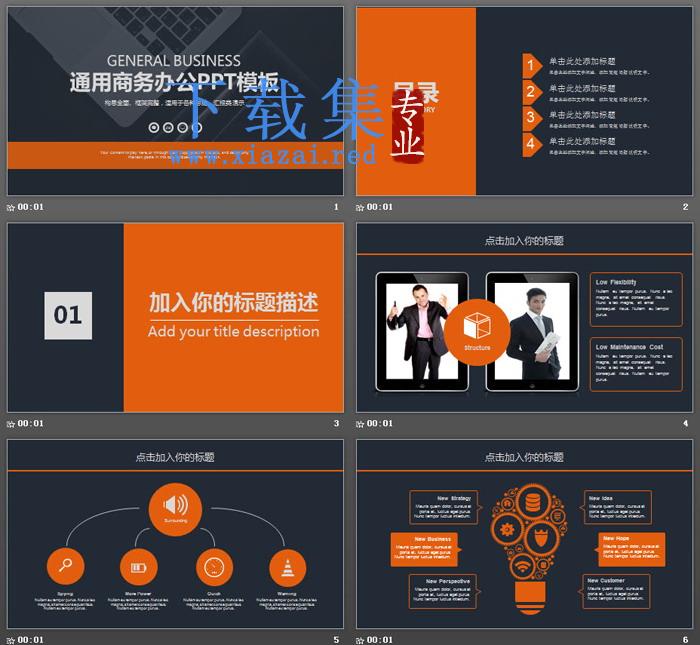Click the New Hope orange callout in slide 6
Screen dimensions: 700x645
pyautogui.click(x=631, y=549)
